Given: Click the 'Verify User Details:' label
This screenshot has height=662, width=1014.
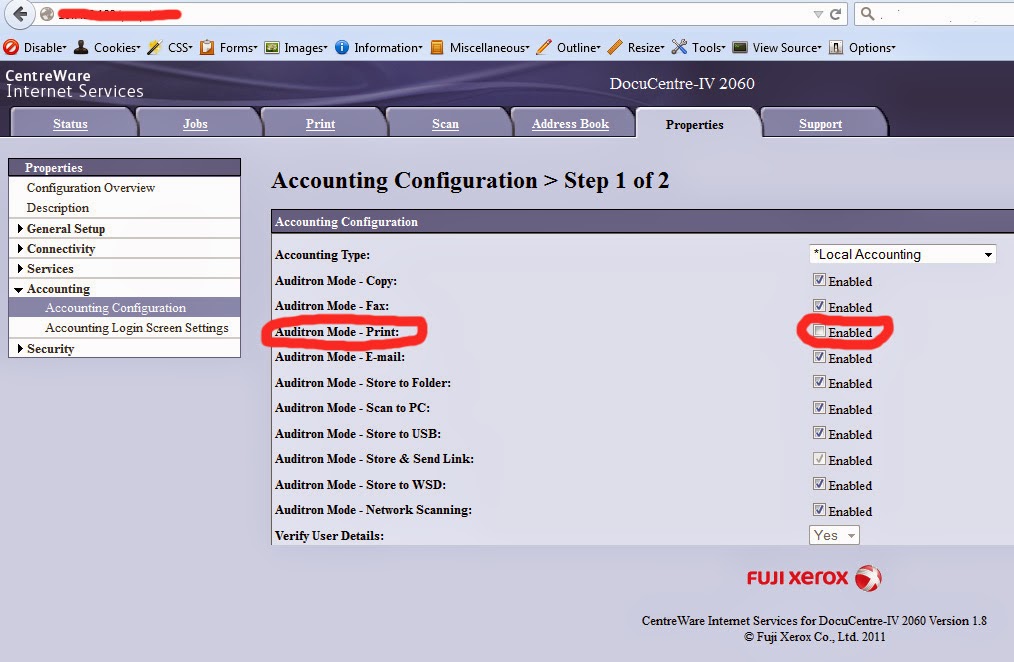Looking at the screenshot, I should 329,535.
